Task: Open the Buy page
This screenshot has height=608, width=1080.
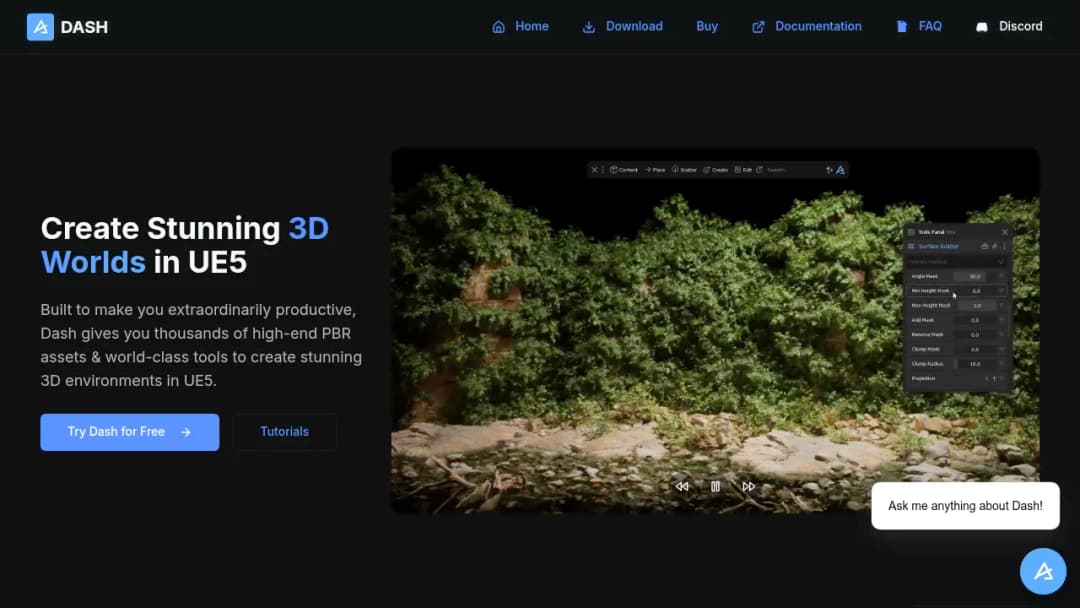Action: point(707,26)
